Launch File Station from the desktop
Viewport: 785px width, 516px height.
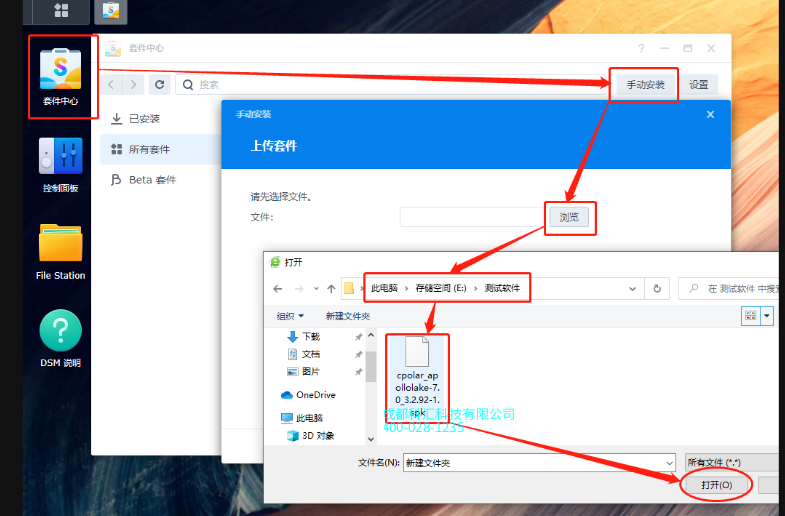click(61, 252)
